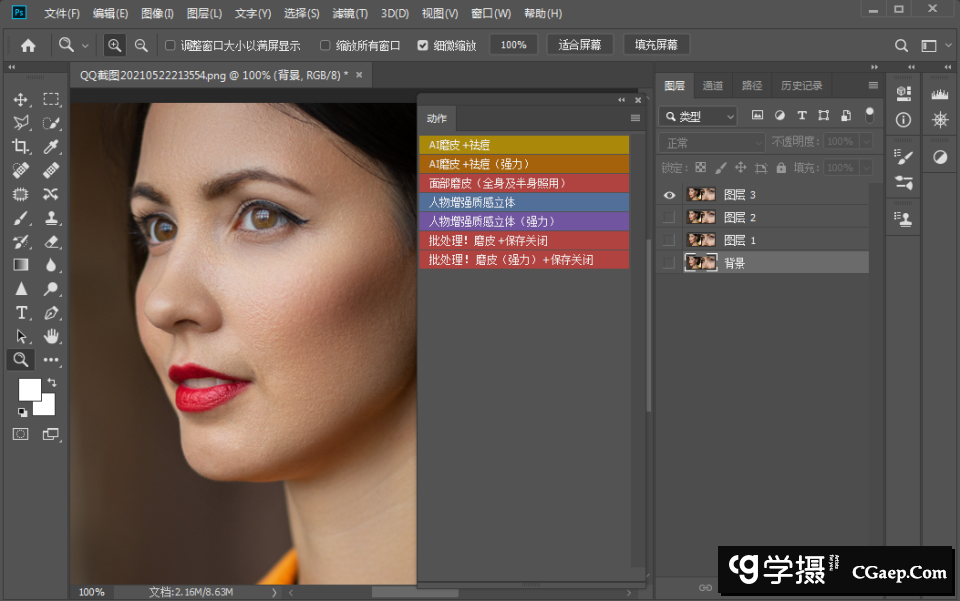Select the Clone Stamp tool
This screenshot has width=960, height=601.
pyautogui.click(x=51, y=218)
